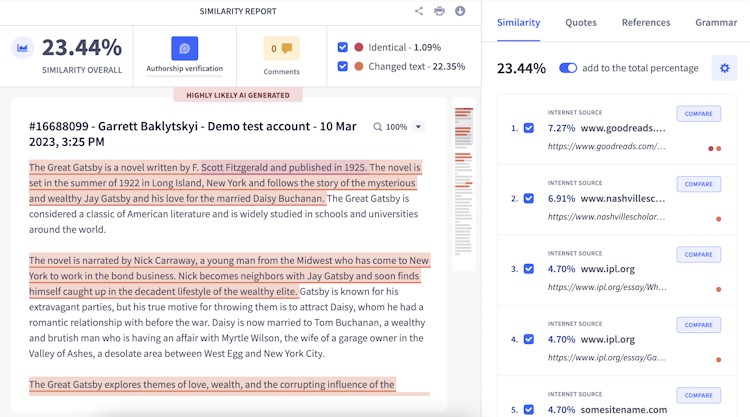The height and width of the screenshot is (417, 750).
Task: Compare with the nashvillescholar source
Action: 698,184
